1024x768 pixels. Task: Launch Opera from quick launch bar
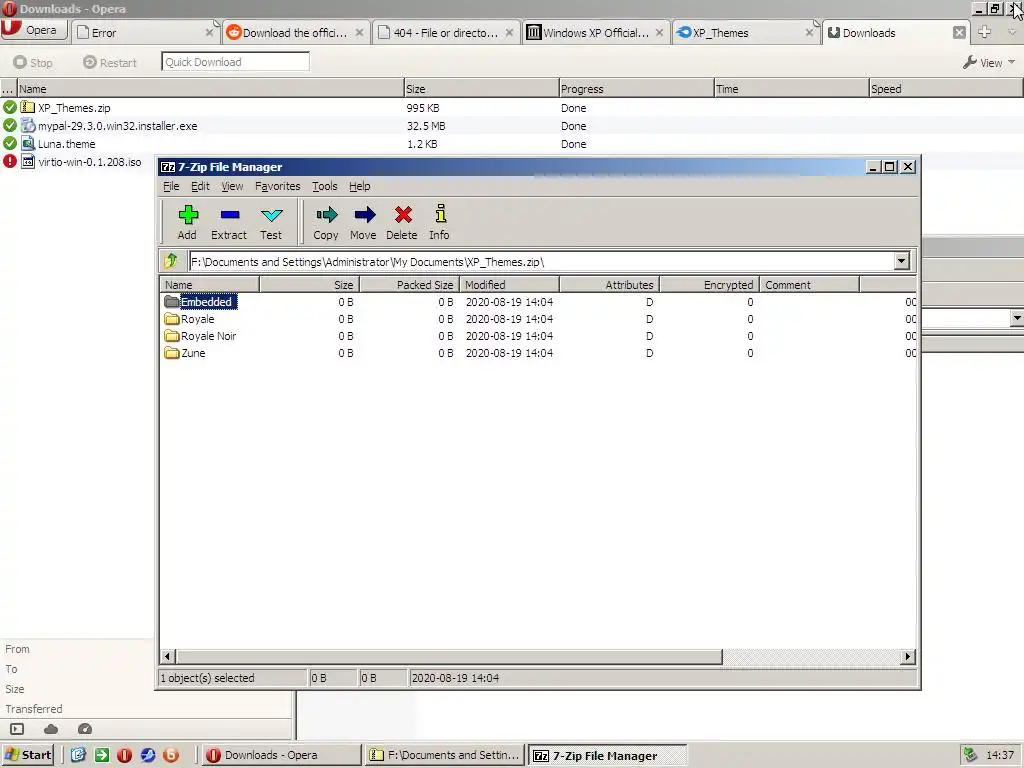(x=125, y=755)
